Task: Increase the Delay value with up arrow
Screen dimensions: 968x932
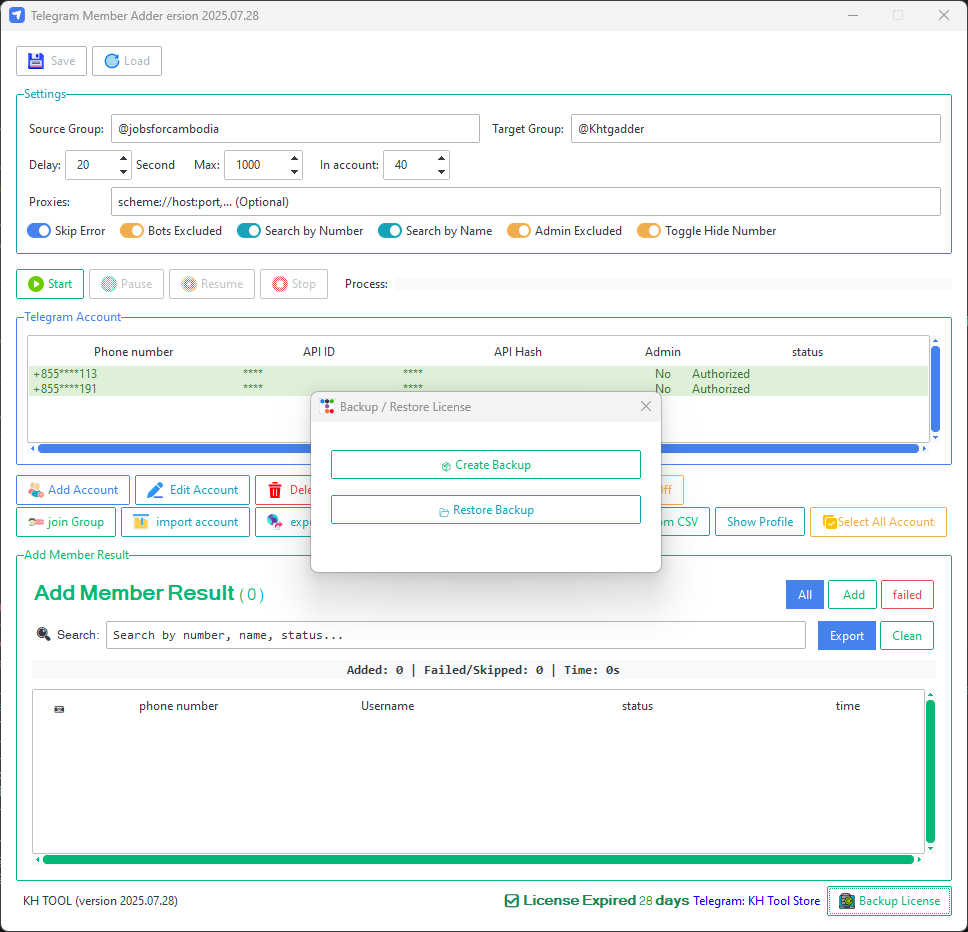Action: [123, 158]
